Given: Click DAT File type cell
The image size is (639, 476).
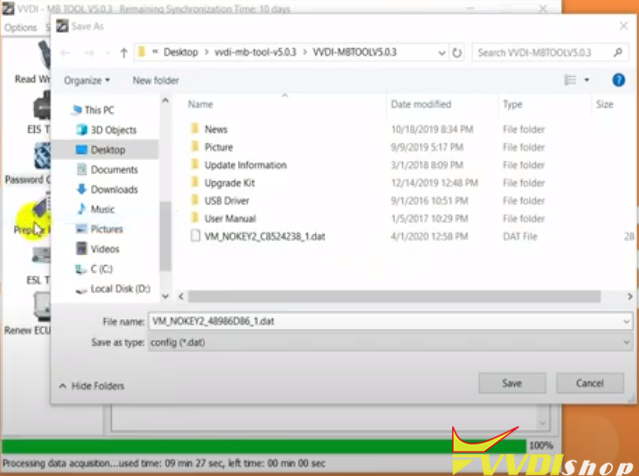Looking at the screenshot, I should click(520, 236).
